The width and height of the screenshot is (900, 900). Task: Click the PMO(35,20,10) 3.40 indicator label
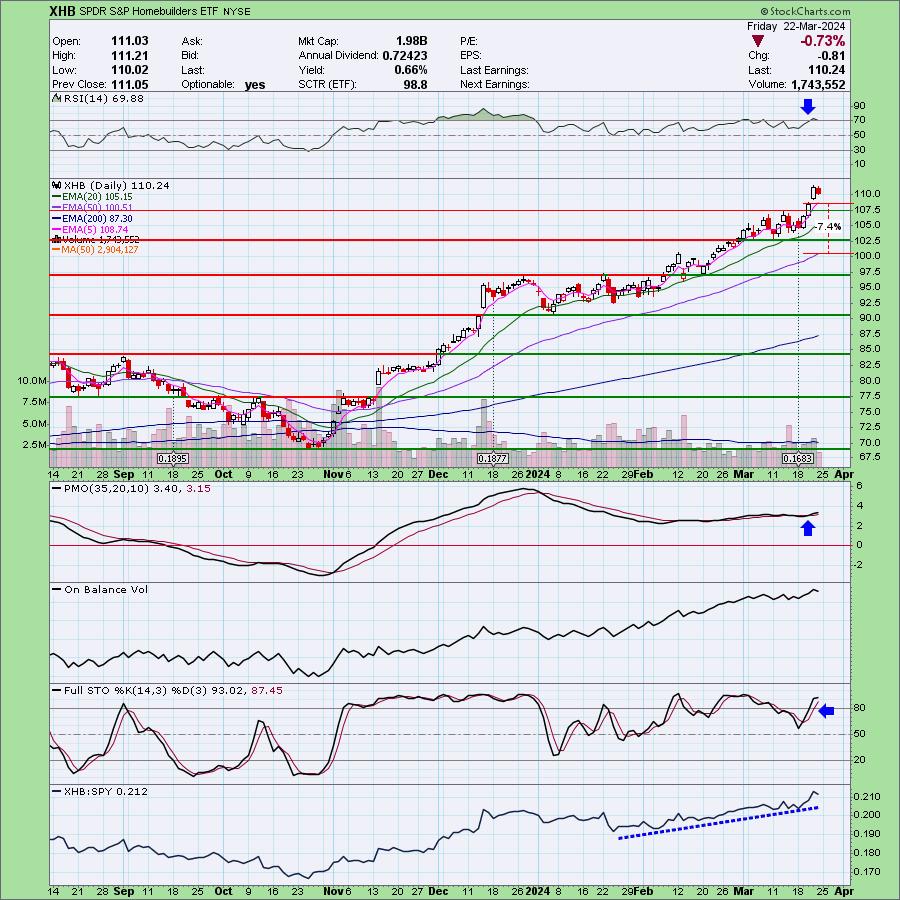(x=131, y=488)
